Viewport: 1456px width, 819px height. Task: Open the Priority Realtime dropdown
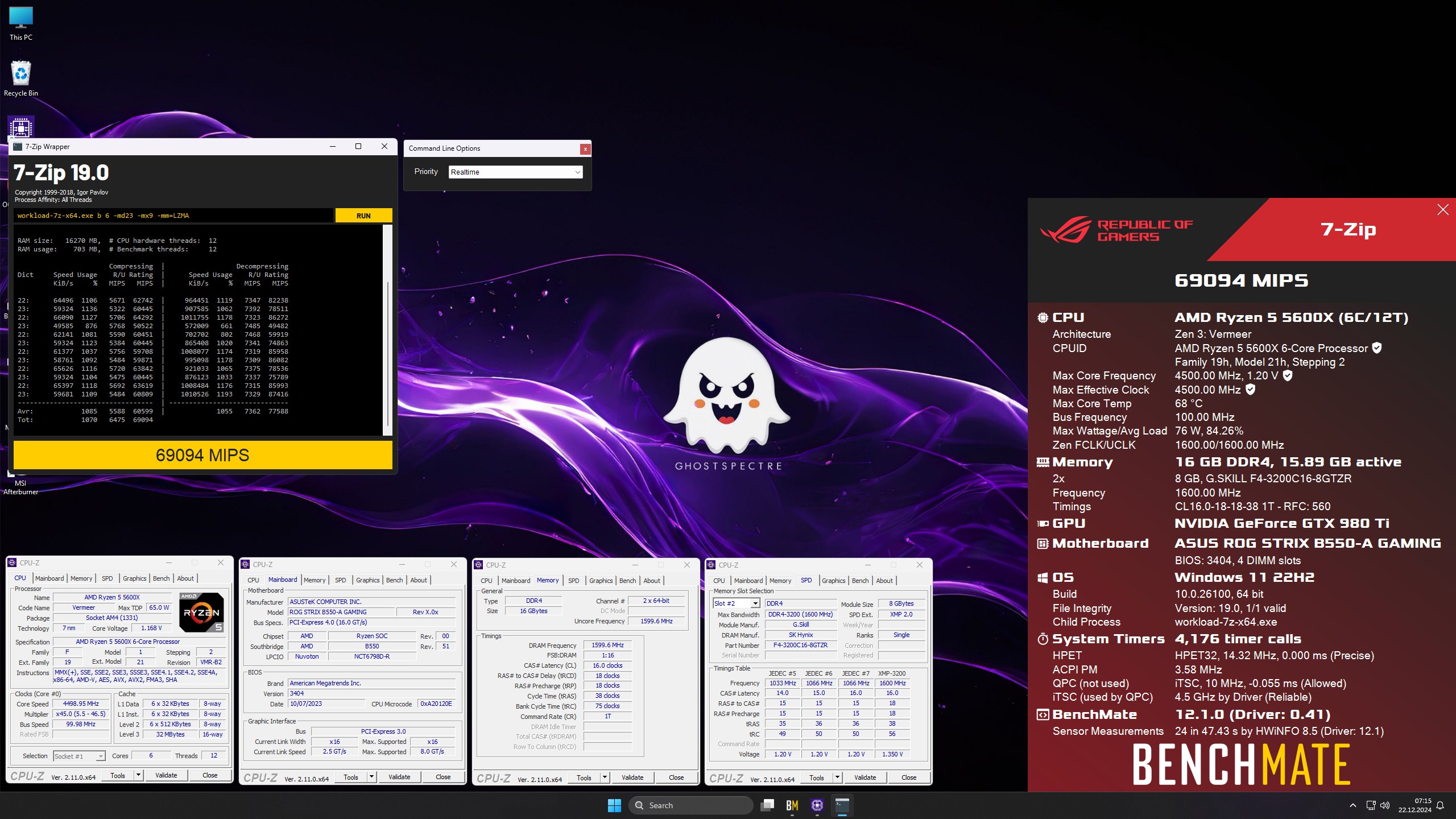coord(515,172)
